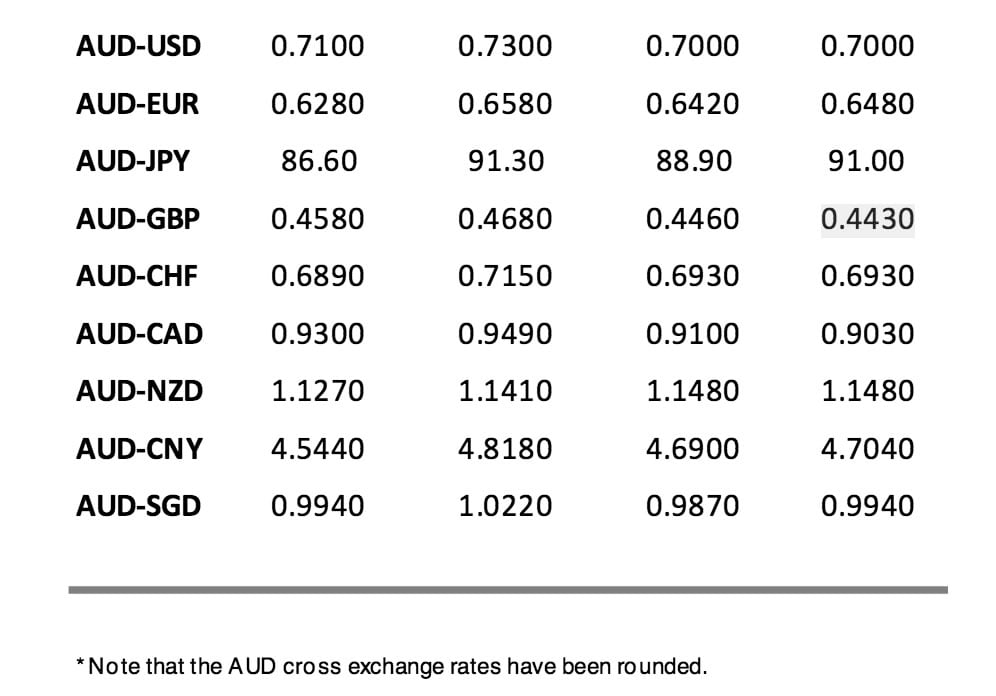Click the 1.1270 AUD-NZD value
Viewport: 996px width, 696px height.
pyautogui.click(x=318, y=391)
